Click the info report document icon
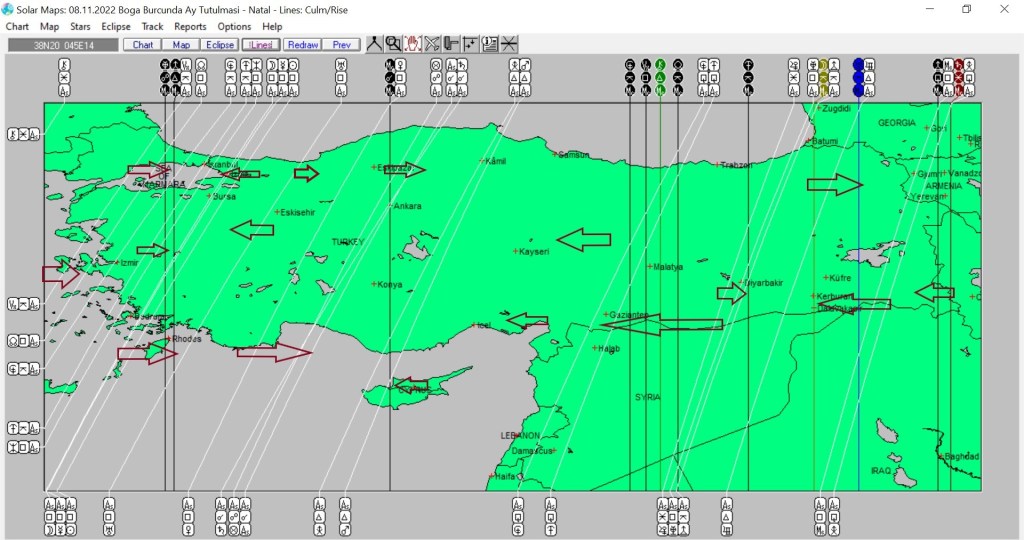The width and height of the screenshot is (1024, 540). coord(490,44)
